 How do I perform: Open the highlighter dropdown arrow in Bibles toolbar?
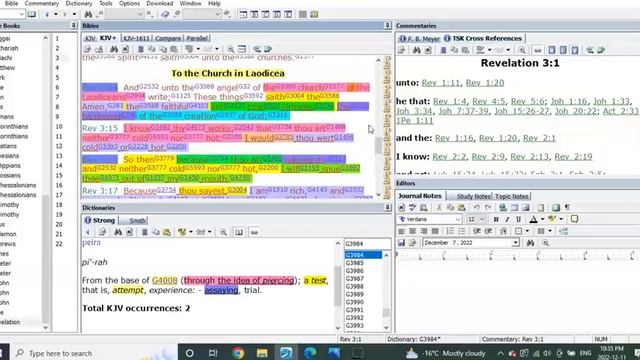[198, 49]
